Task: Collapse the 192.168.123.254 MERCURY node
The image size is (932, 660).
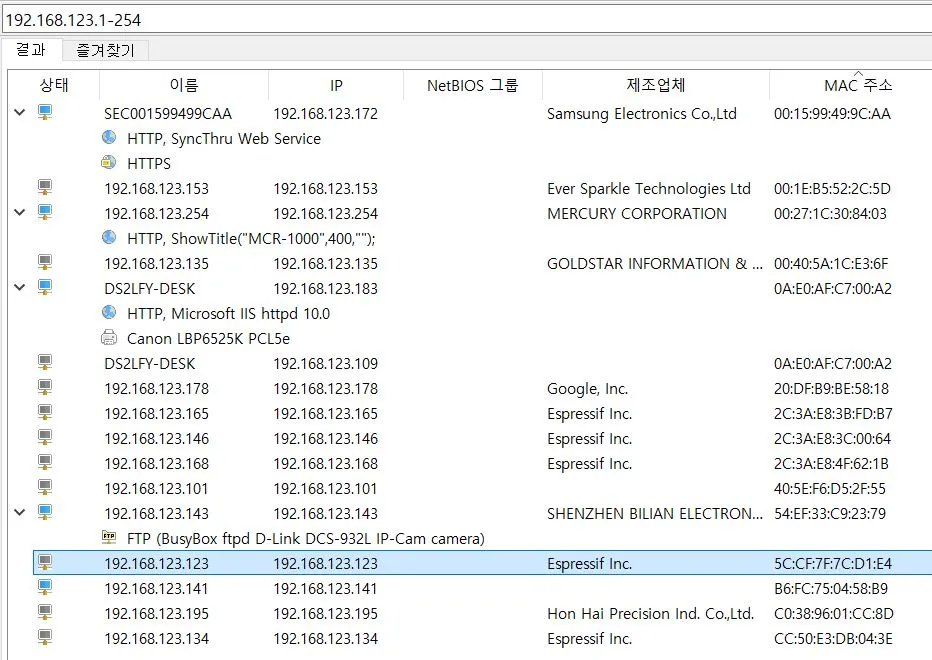Action: [x=20, y=212]
